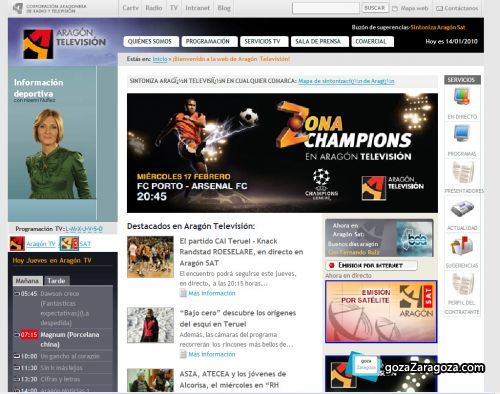Click the Aragón TV text link
Image resolution: width=500 pixels, height=394 pixels.
click(41, 244)
